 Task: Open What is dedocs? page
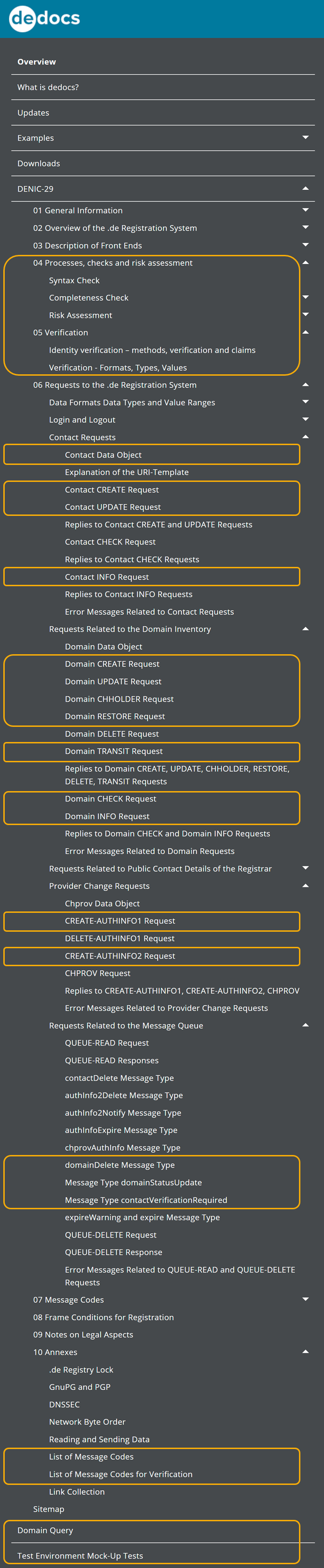48,87
